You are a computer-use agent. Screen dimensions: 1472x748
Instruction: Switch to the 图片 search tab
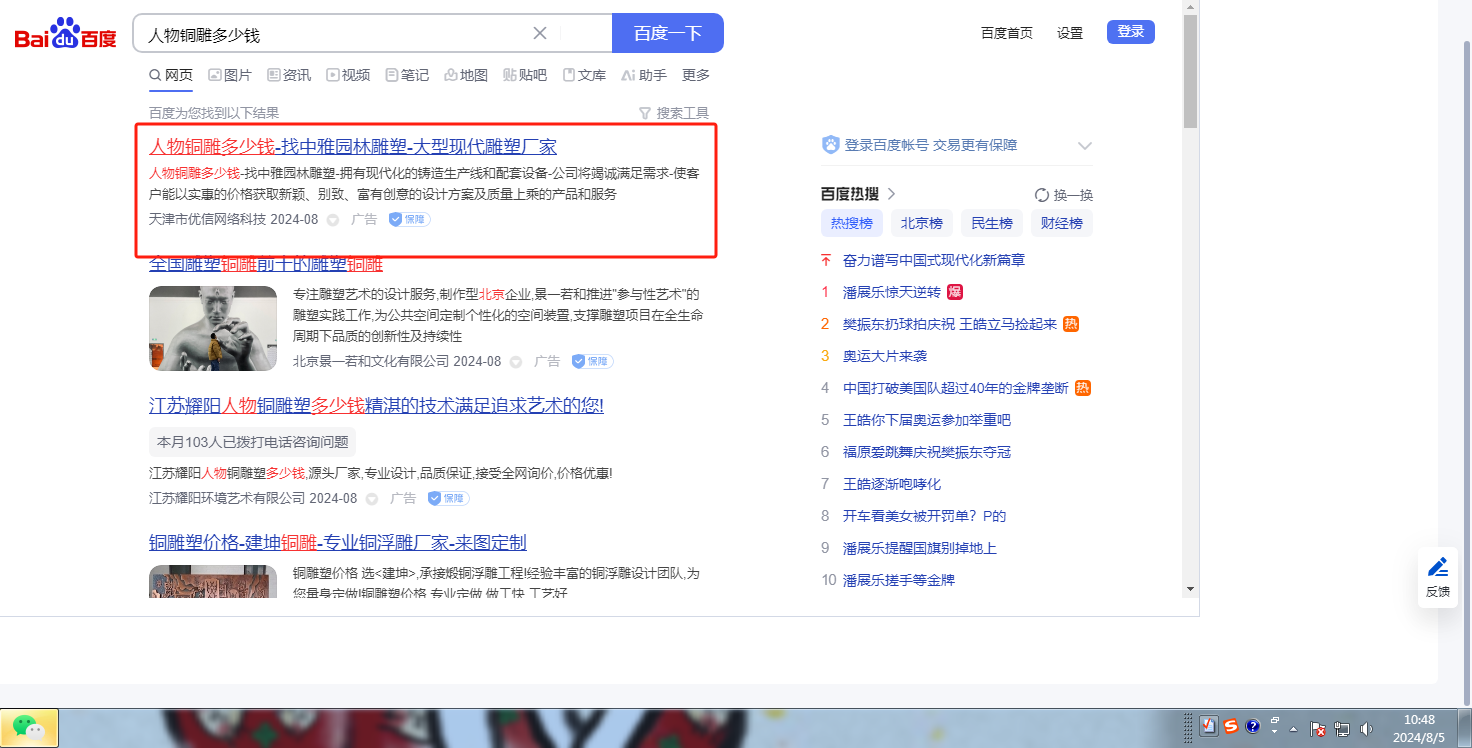(230, 75)
